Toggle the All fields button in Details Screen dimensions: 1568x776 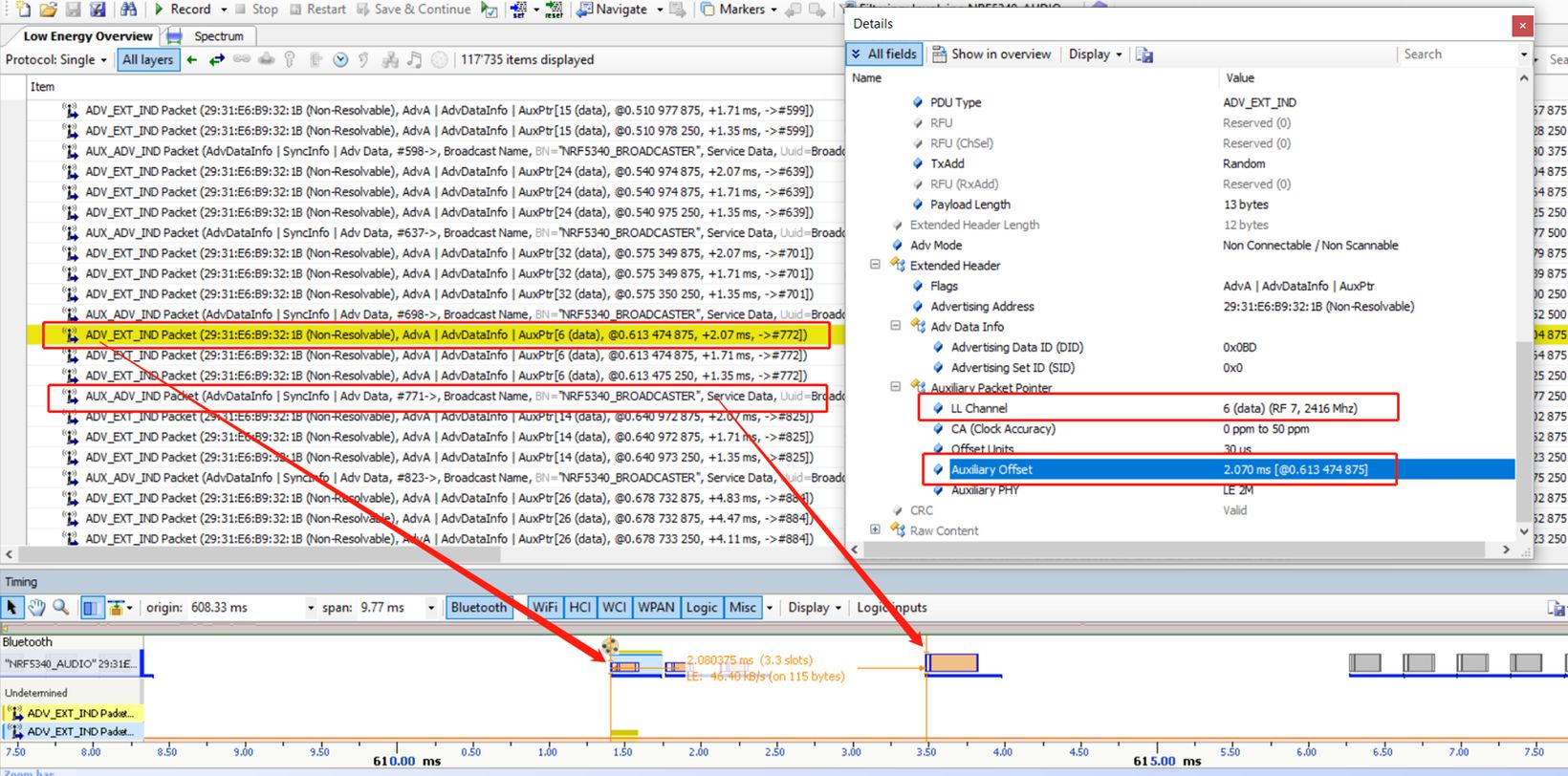tap(883, 54)
